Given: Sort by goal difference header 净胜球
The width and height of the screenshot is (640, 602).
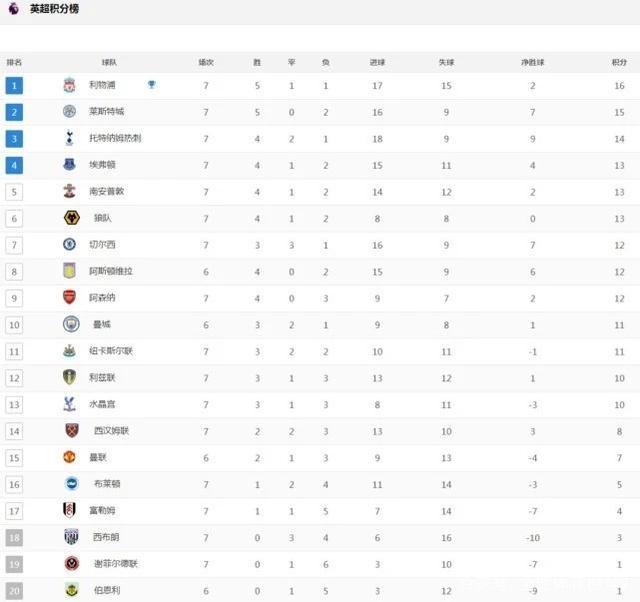Looking at the screenshot, I should pyautogui.click(x=532, y=62).
